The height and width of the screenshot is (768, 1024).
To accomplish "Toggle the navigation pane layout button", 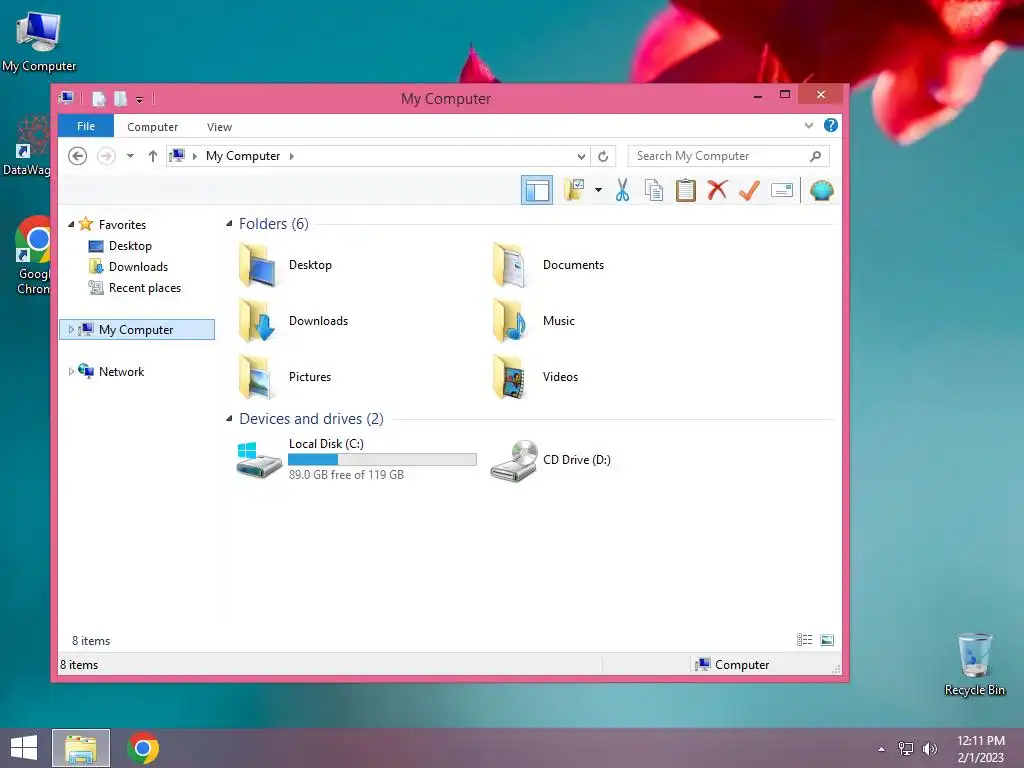I will [x=537, y=191].
